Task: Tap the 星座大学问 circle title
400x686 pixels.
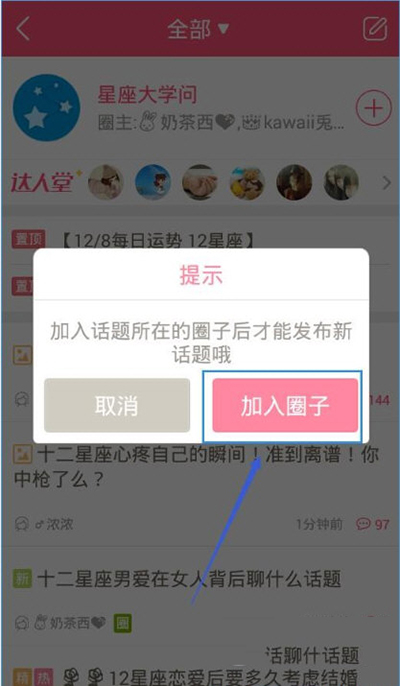Action: point(147,95)
